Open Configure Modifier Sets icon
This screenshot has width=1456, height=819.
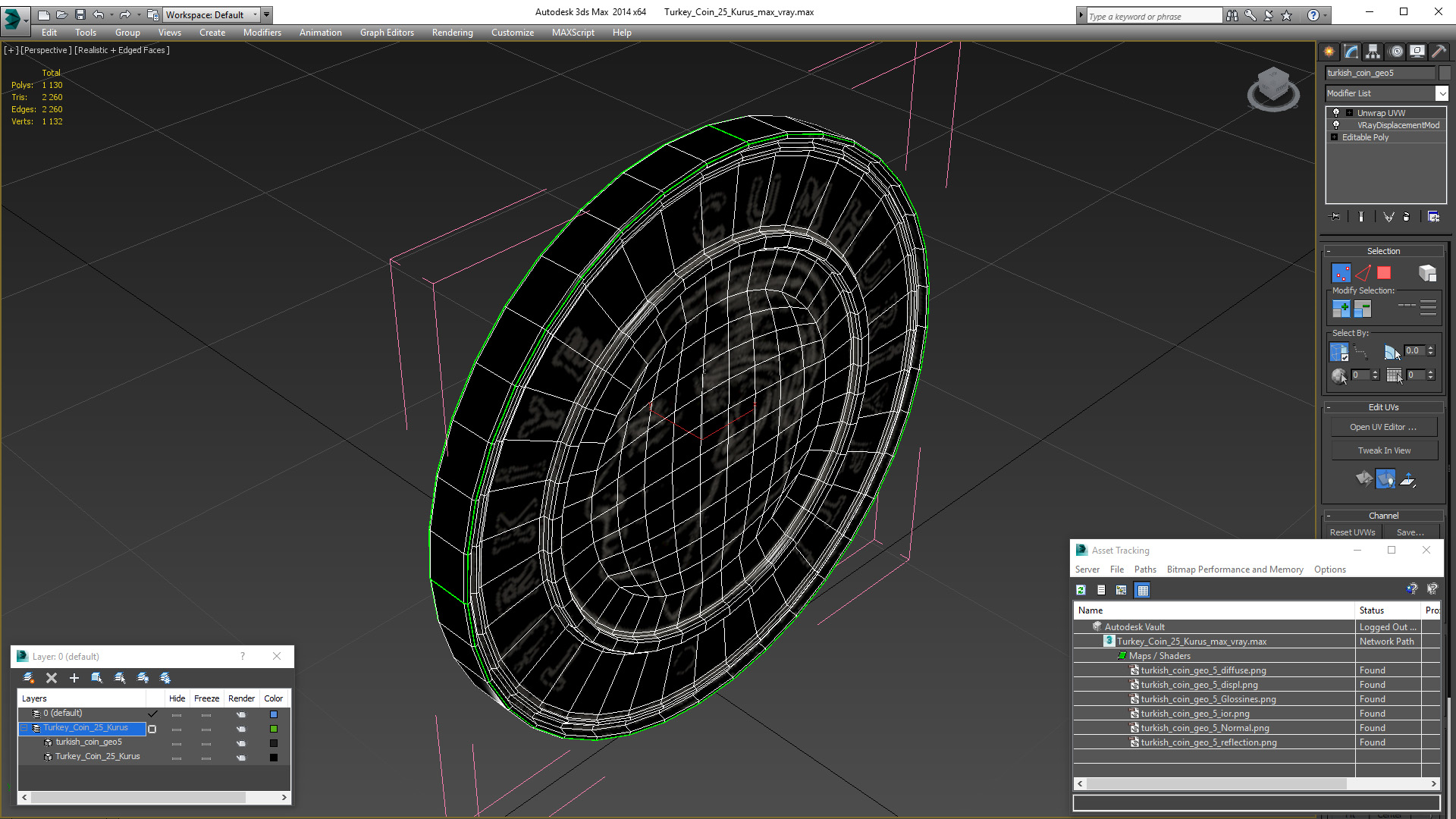pos(1433,217)
